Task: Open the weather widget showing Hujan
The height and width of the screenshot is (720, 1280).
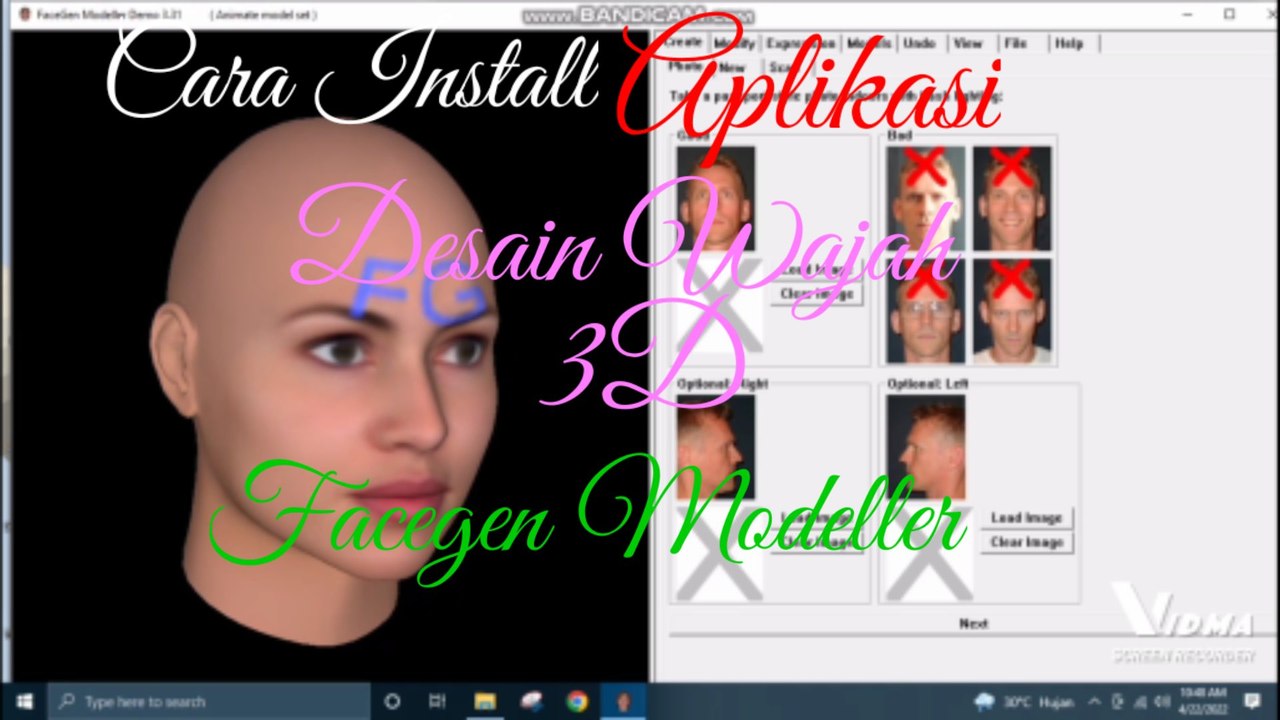Action: point(1025,701)
